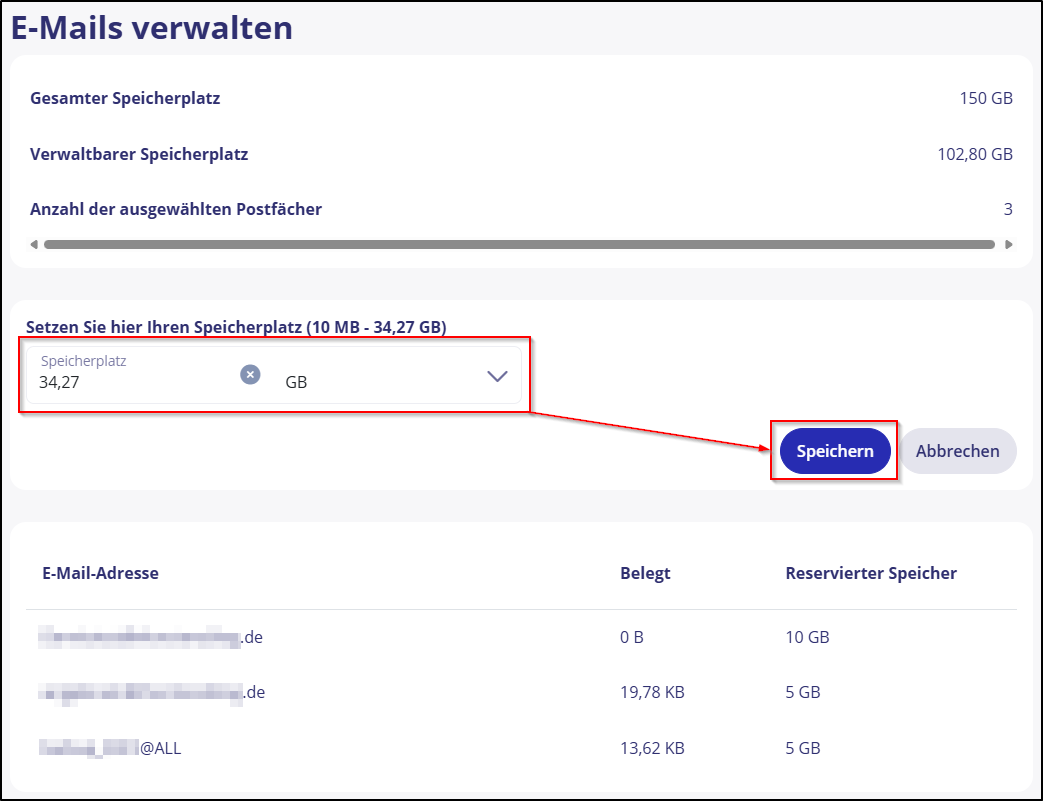This screenshot has height=801, width=1043.
Task: Clear the Speicherplatz field with the x icon
Action: coord(250,374)
